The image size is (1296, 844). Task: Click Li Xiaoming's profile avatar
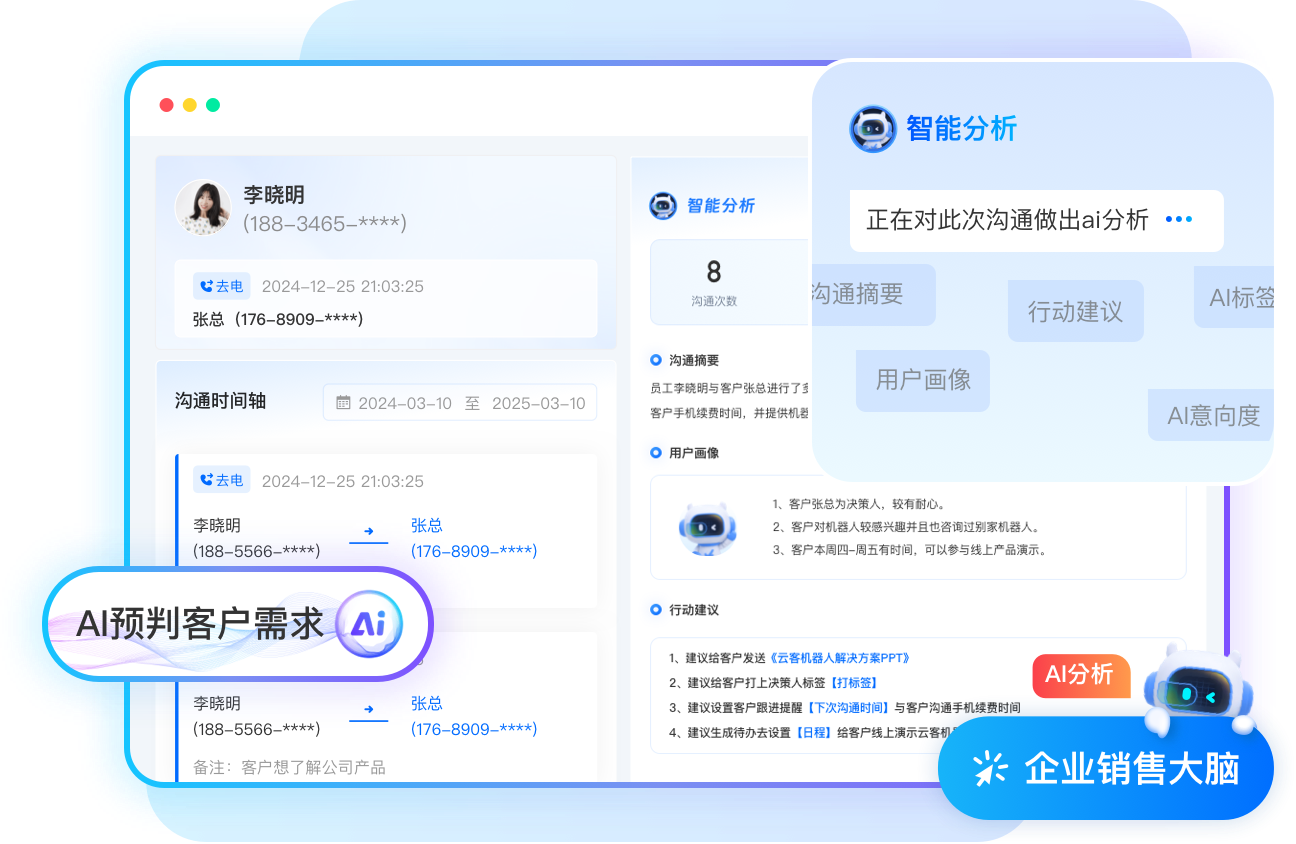203,207
